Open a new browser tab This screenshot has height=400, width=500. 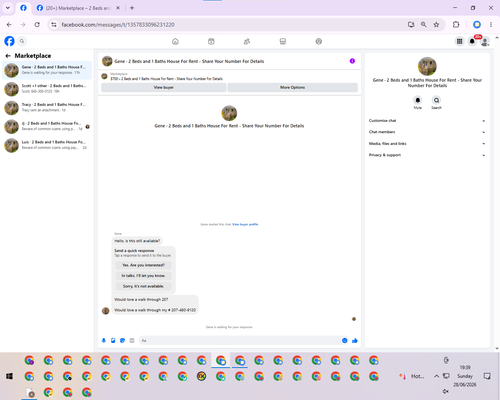pos(132,8)
